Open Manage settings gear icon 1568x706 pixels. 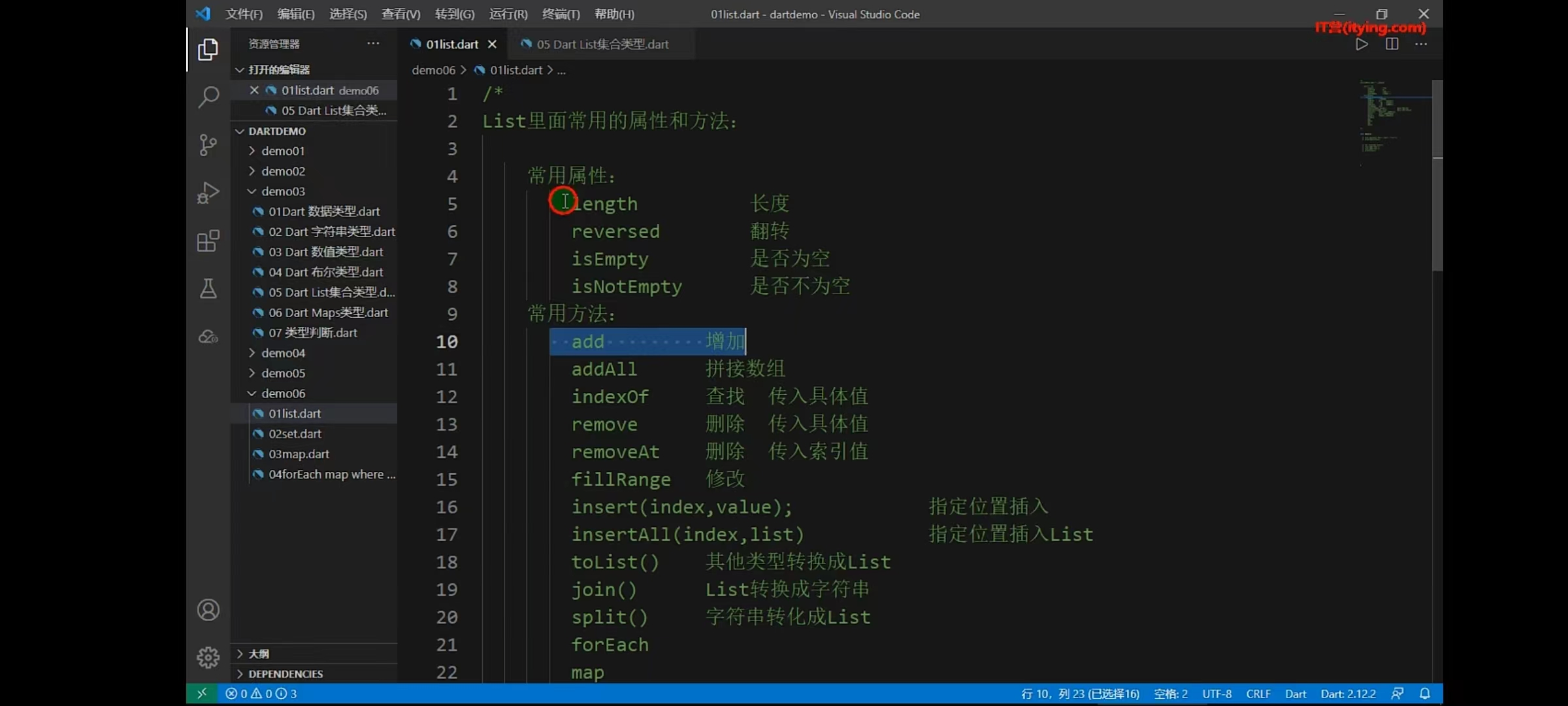click(208, 657)
